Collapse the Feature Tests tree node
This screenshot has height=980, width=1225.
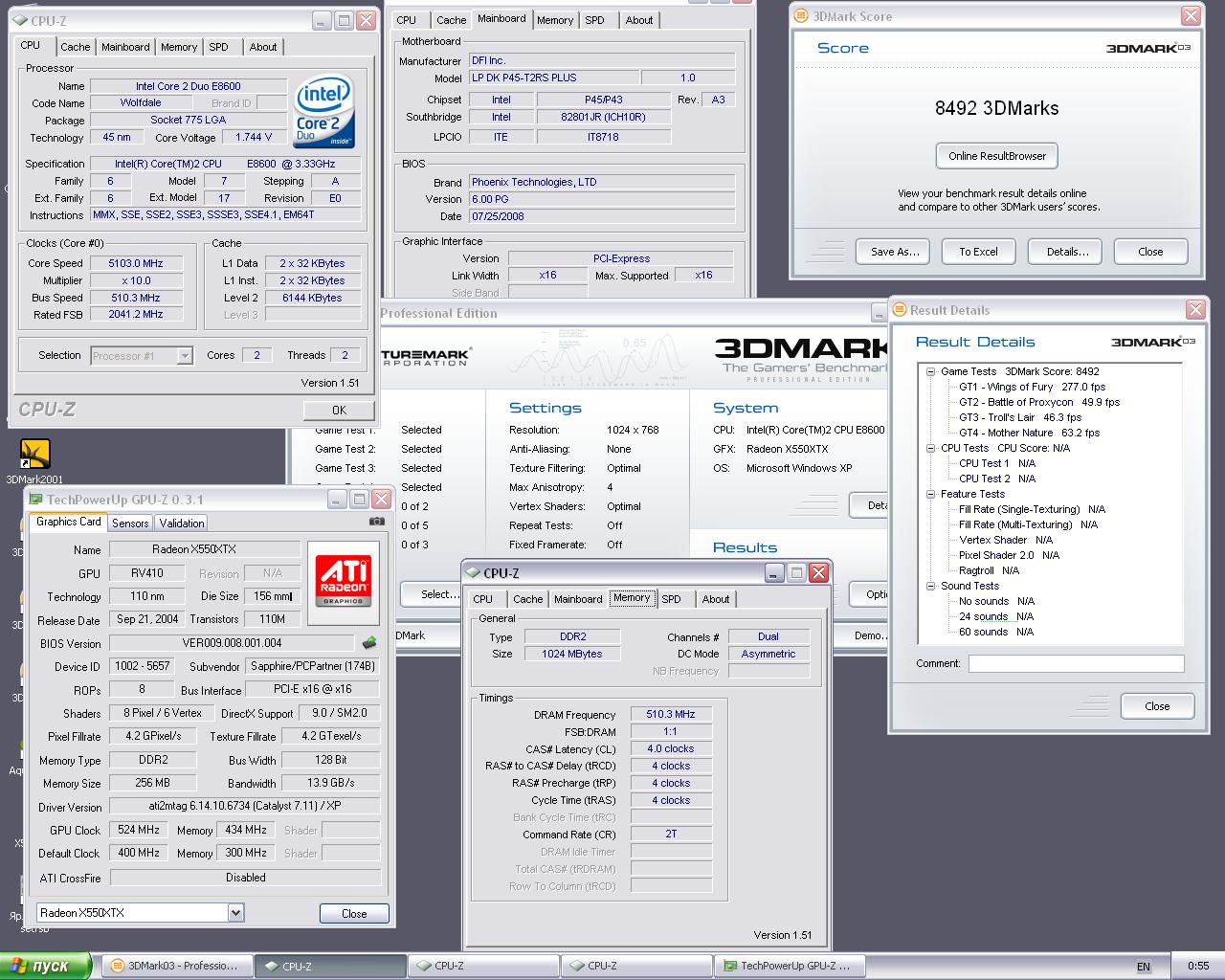[x=930, y=494]
